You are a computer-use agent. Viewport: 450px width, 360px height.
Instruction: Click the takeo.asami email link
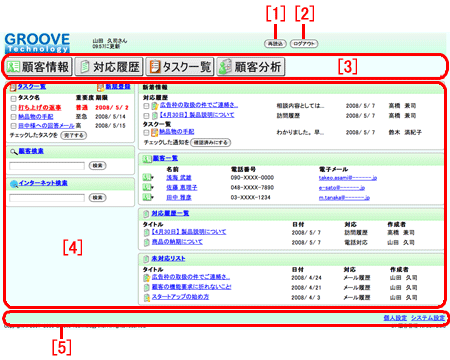click(x=348, y=178)
